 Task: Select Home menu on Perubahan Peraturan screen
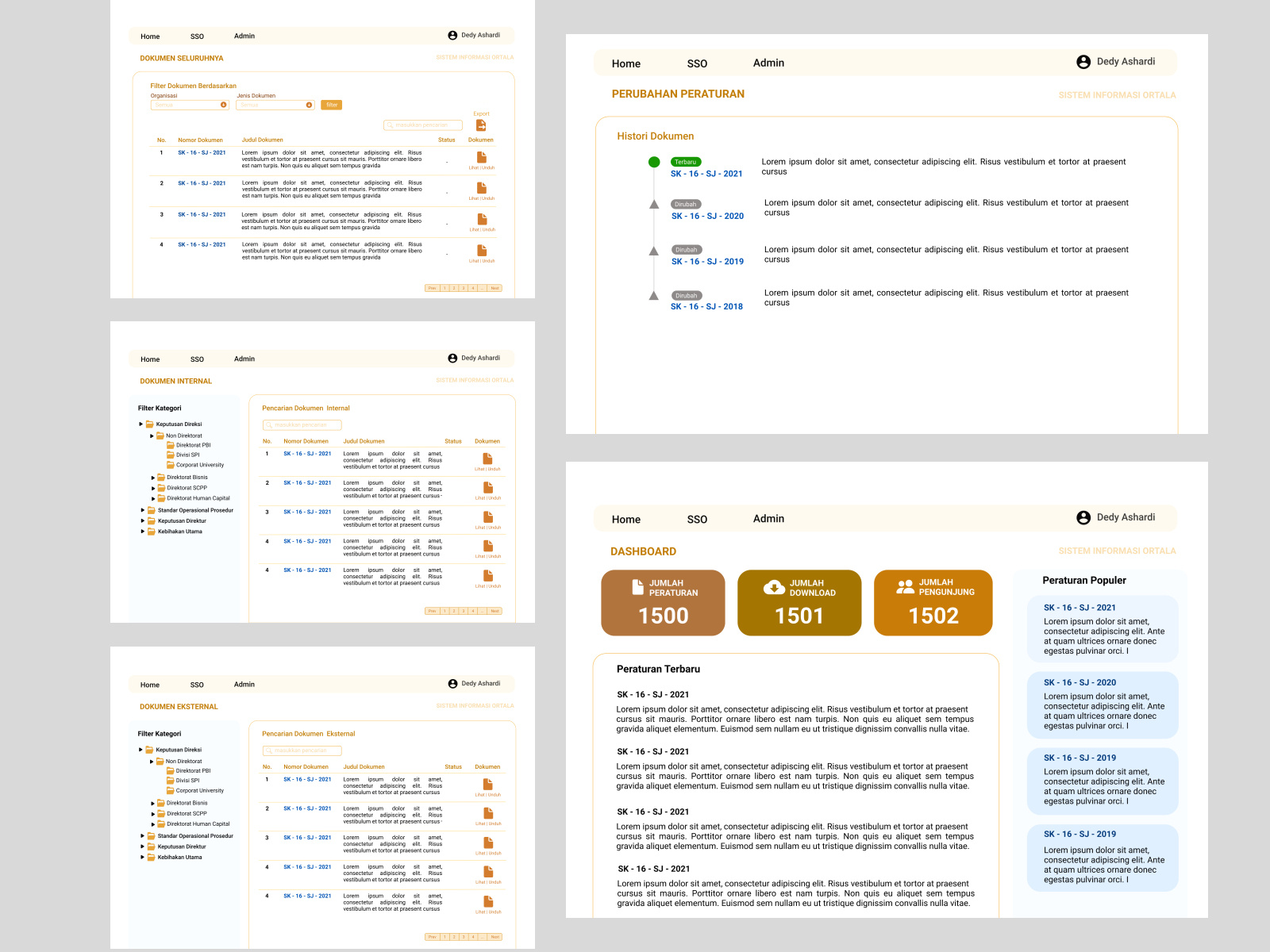[626, 63]
